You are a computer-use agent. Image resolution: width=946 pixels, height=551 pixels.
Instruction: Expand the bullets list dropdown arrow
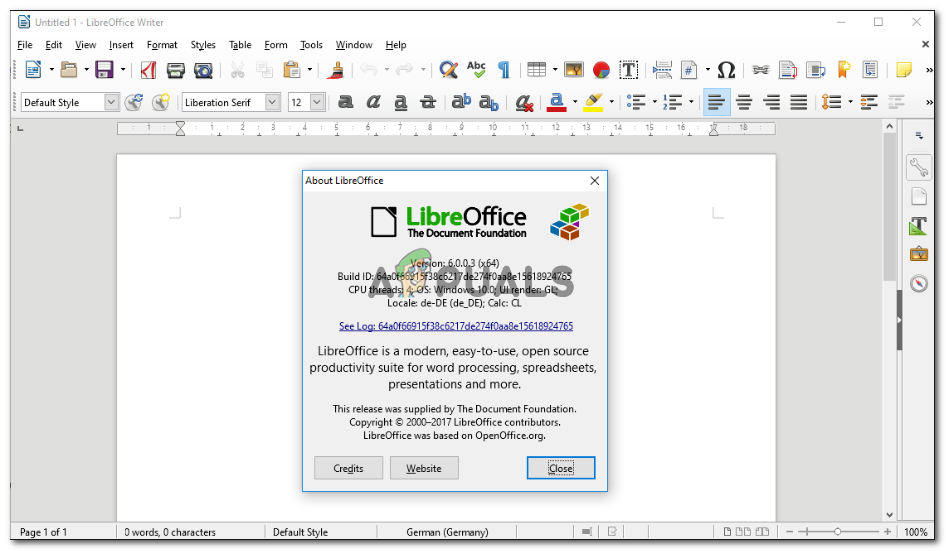click(x=655, y=102)
